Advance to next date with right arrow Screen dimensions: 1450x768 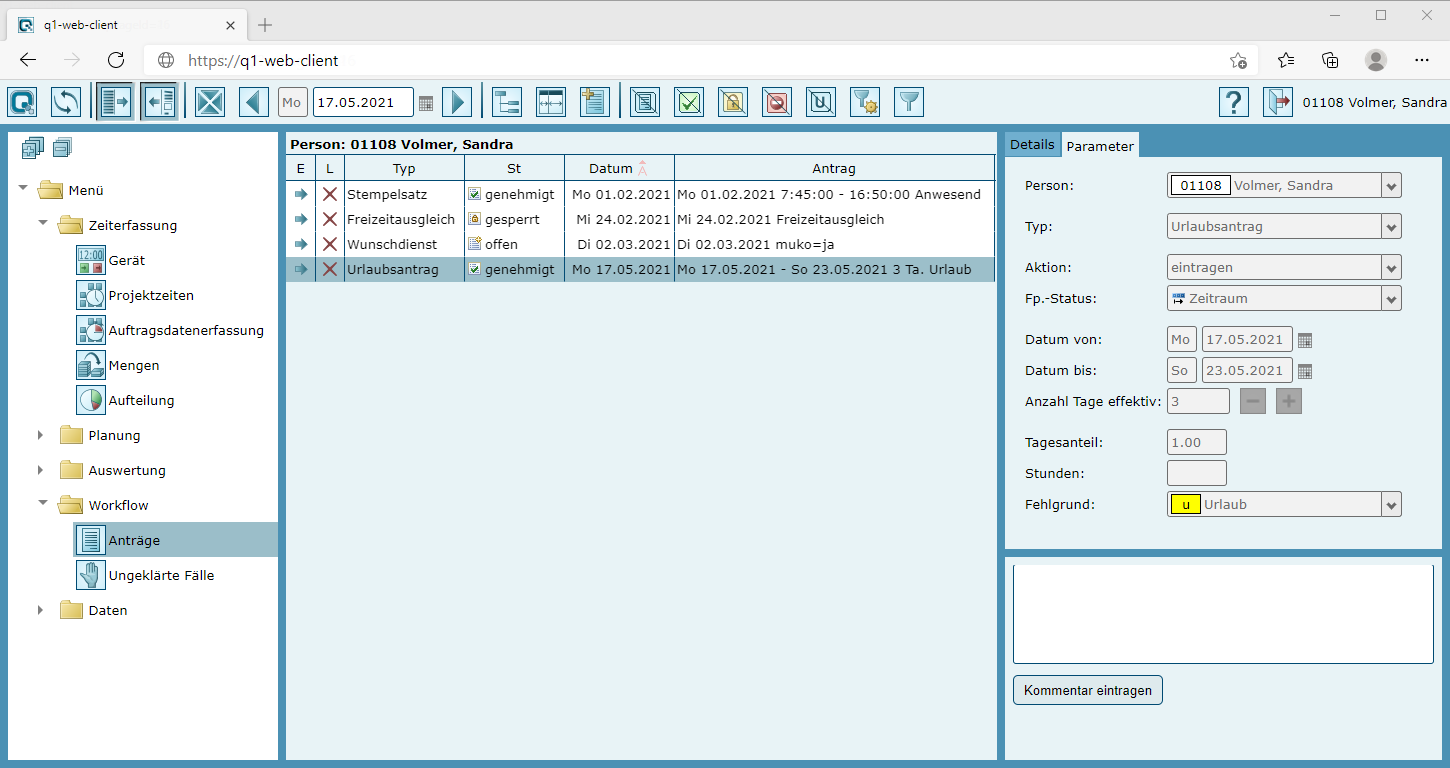pyautogui.click(x=456, y=102)
